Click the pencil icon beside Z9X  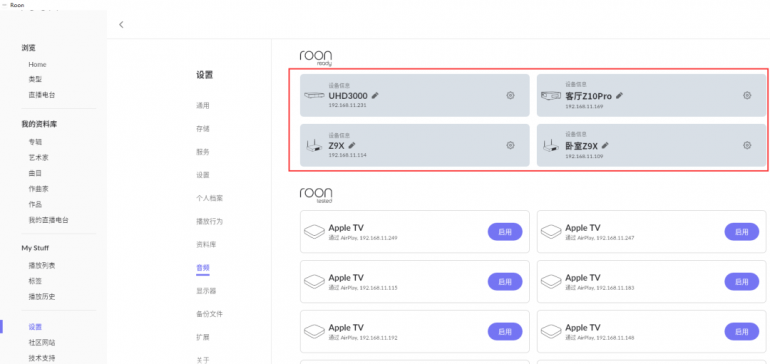[x=352, y=145]
